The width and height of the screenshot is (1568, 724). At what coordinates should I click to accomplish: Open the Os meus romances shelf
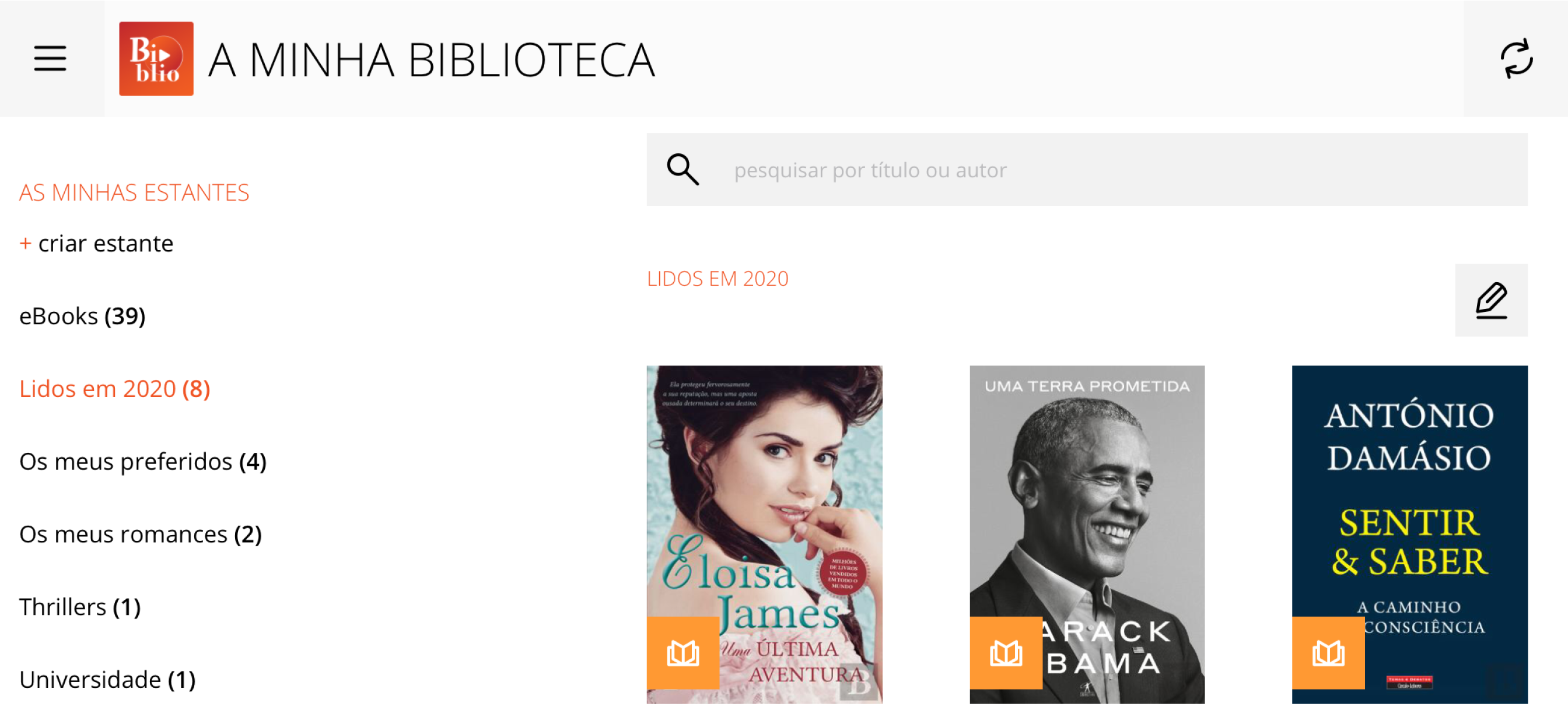140,534
